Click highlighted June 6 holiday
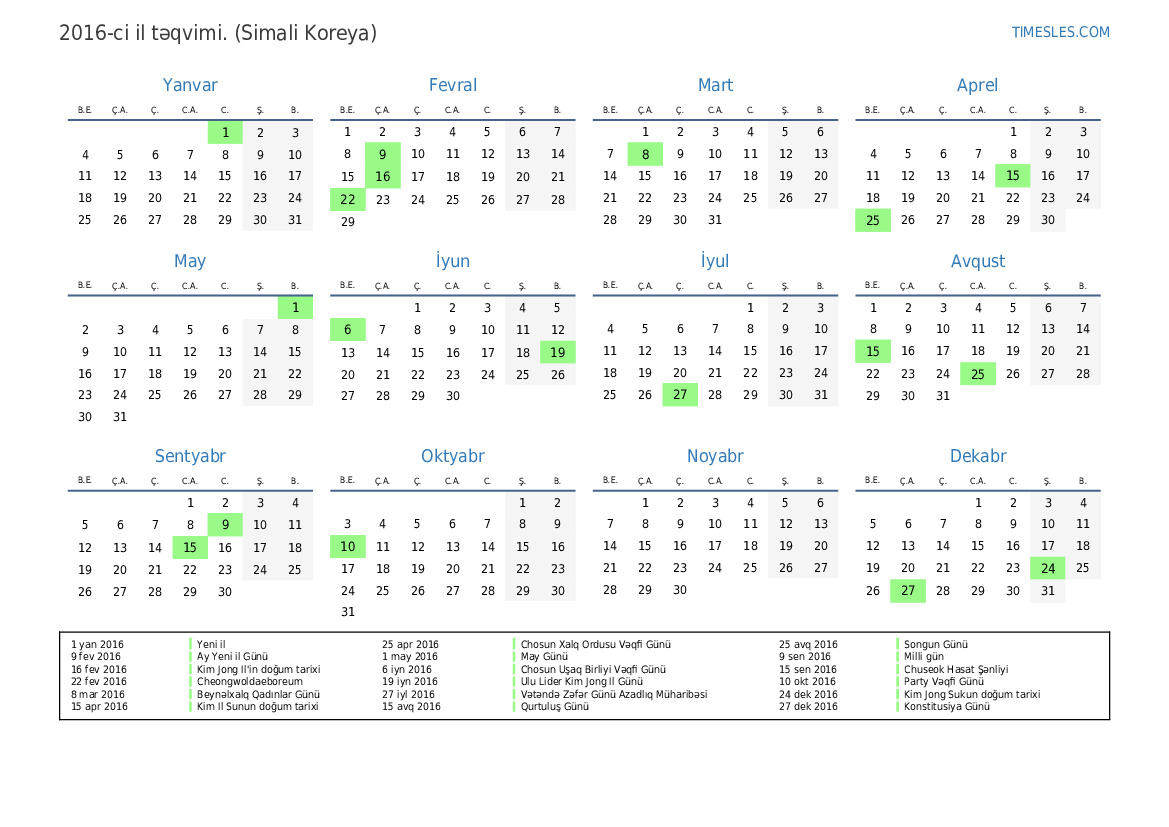 [x=347, y=330]
